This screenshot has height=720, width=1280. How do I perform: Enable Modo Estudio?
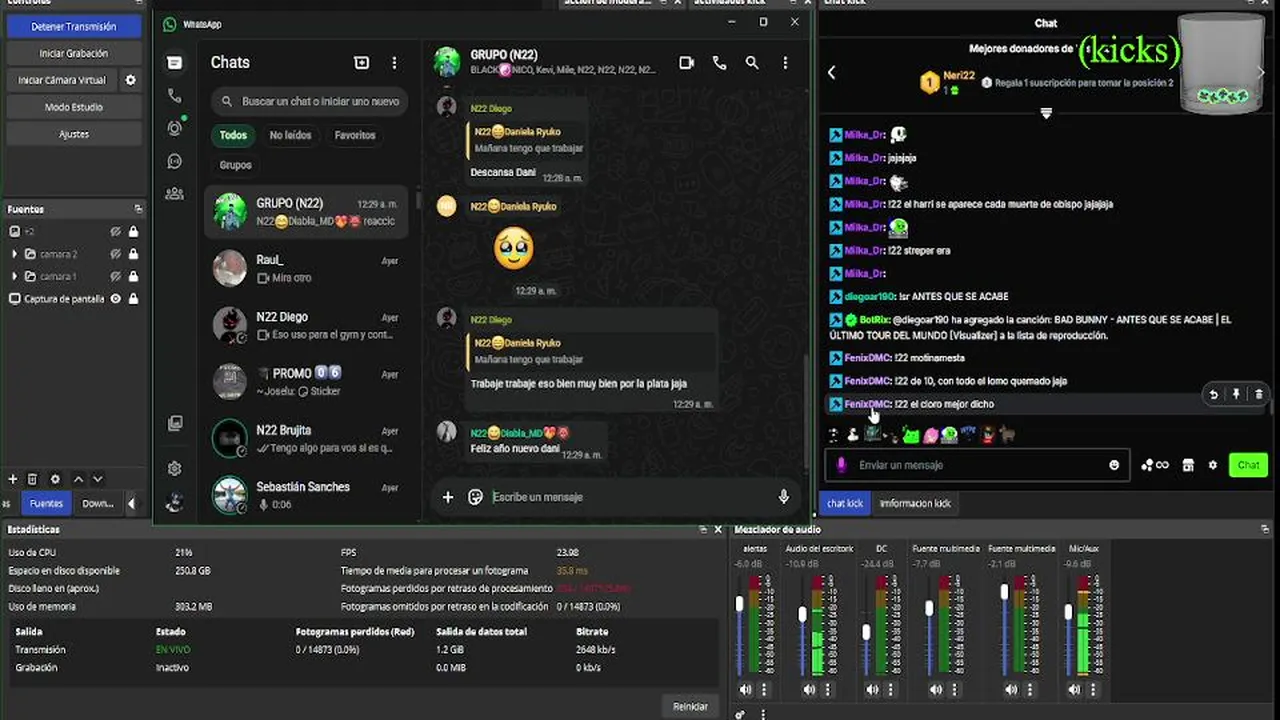[74, 107]
